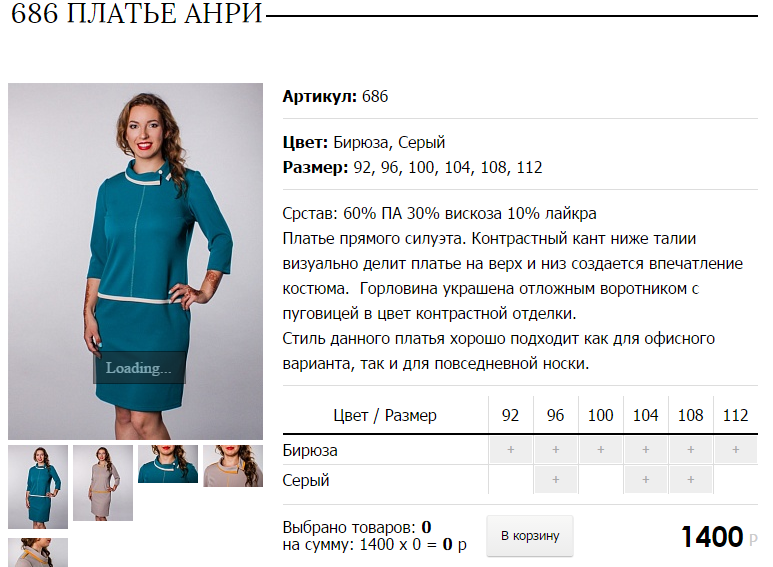Click the 1400 price label
773x567 pixels.
(x=712, y=536)
